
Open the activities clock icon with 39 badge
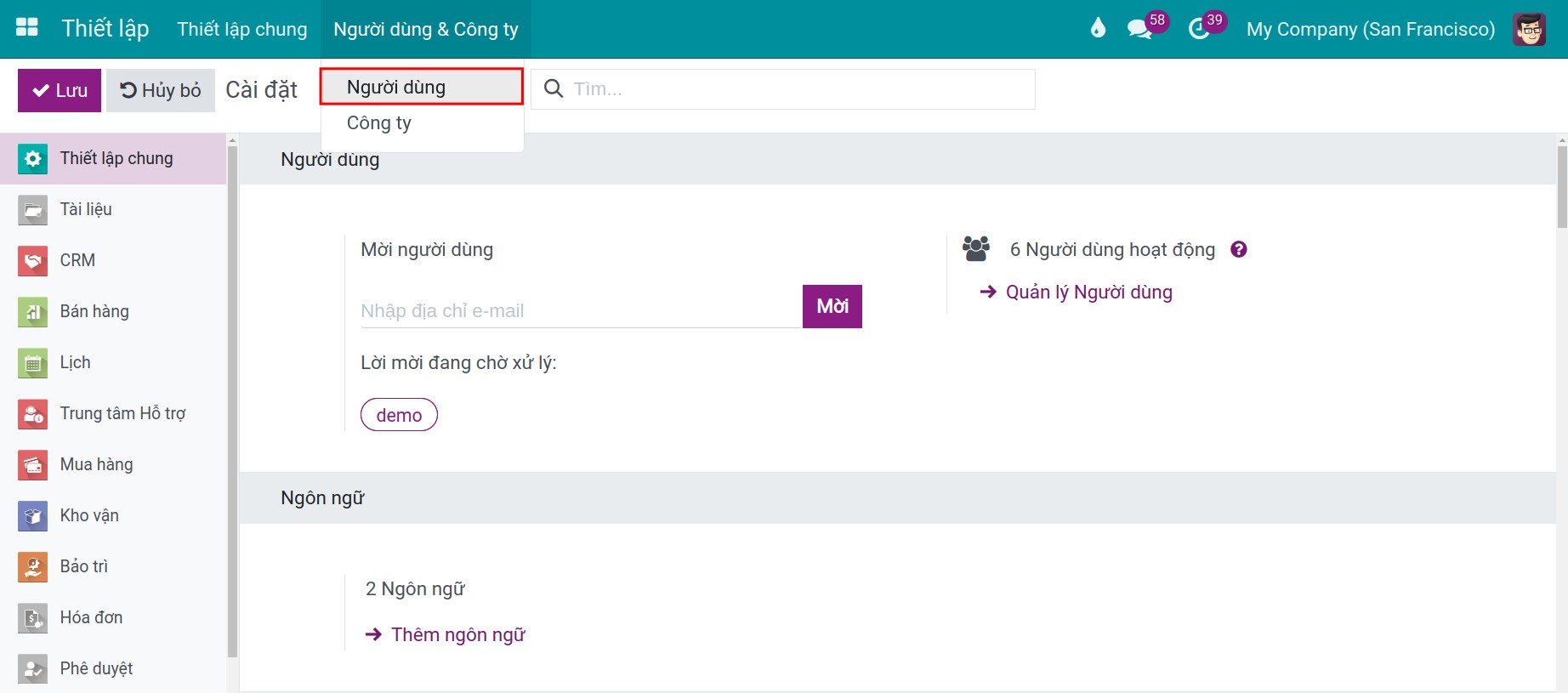pos(1199,29)
